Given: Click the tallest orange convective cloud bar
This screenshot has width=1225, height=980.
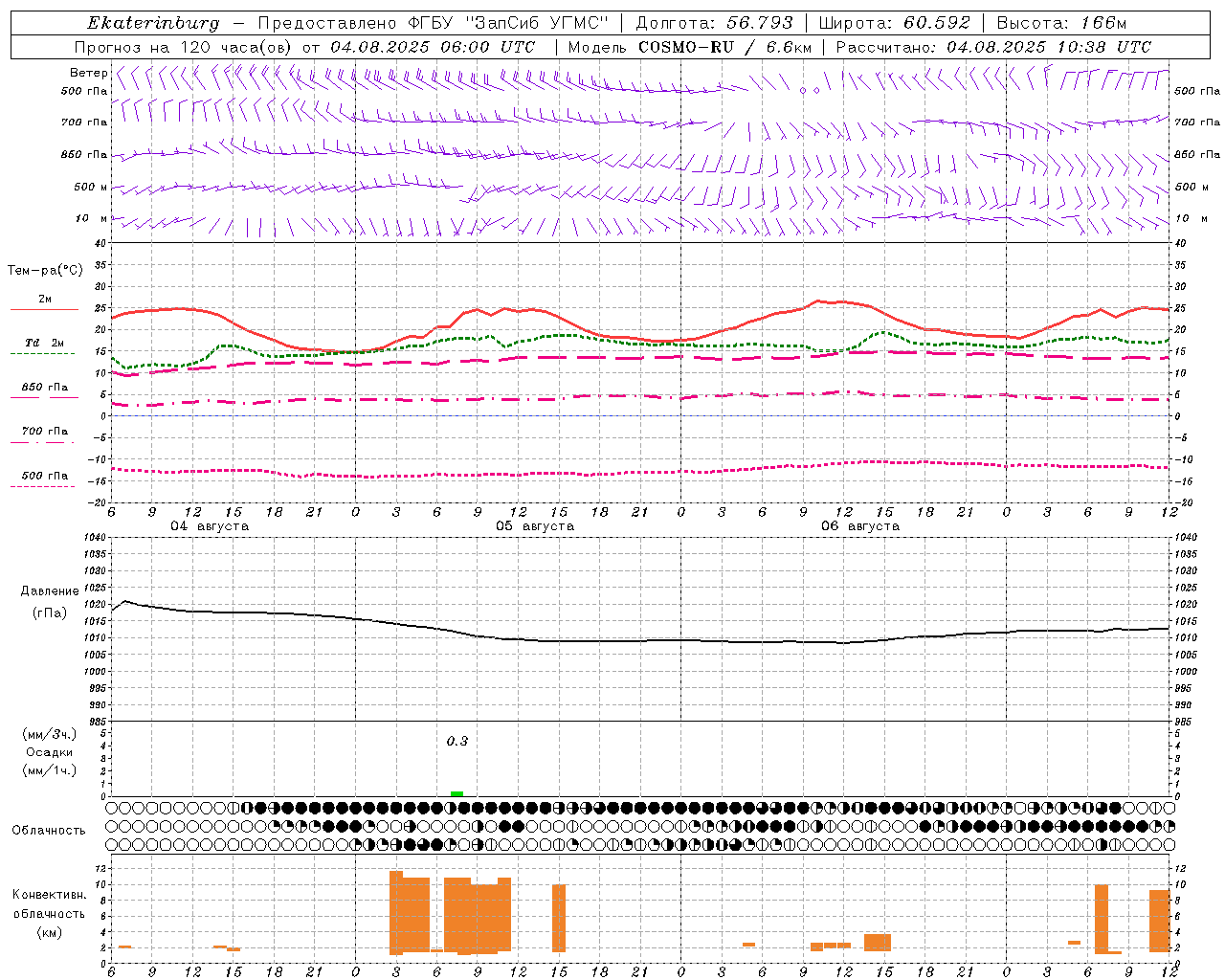Looking at the screenshot, I should coord(396,912).
